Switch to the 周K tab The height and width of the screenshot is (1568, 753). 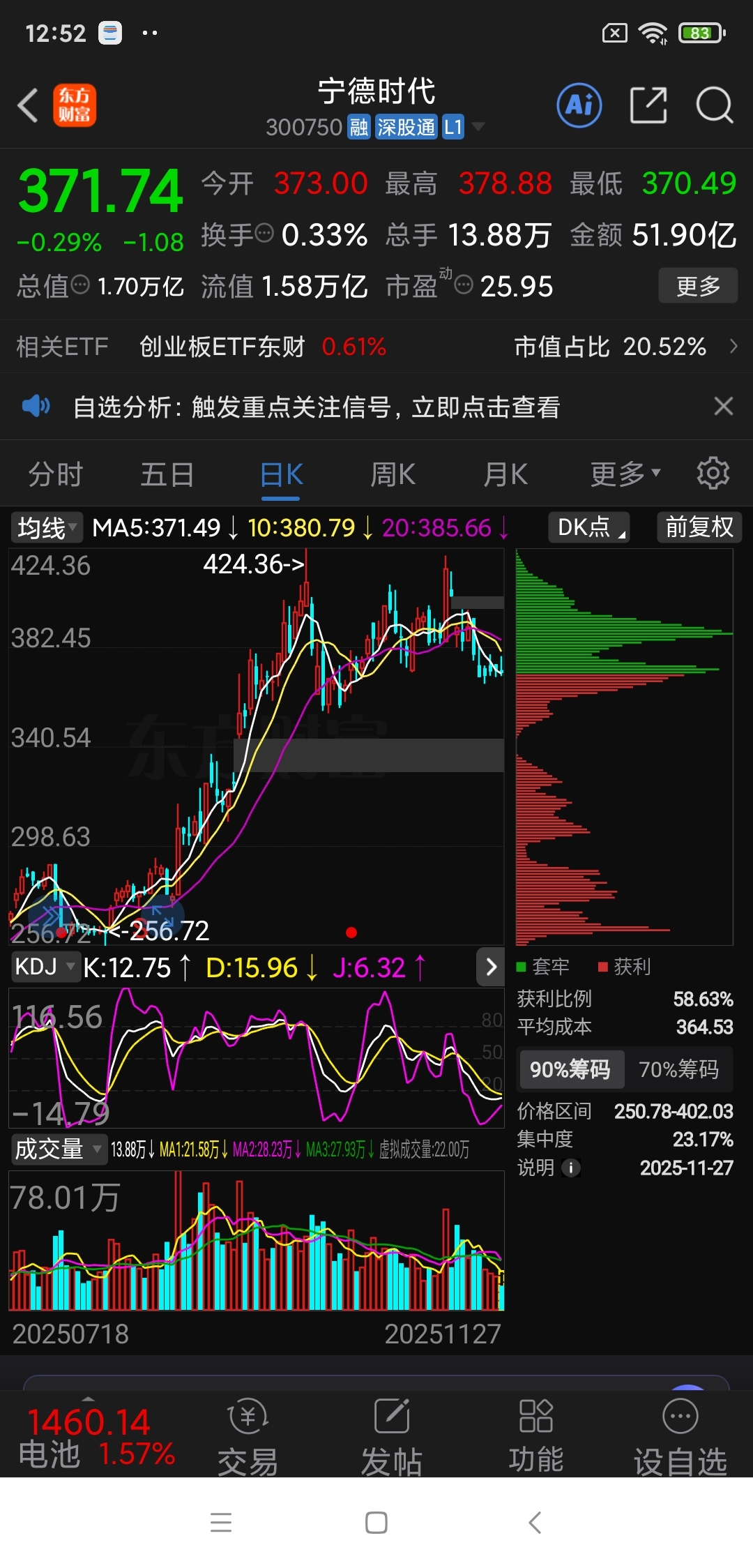393,474
